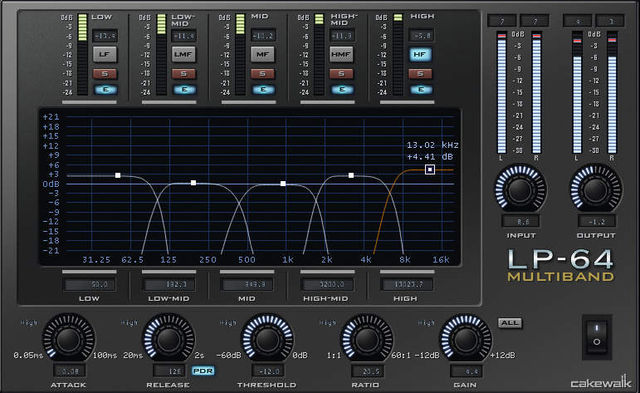Toggle the MID band E enable button
The image size is (640, 393).
[x=263, y=90]
